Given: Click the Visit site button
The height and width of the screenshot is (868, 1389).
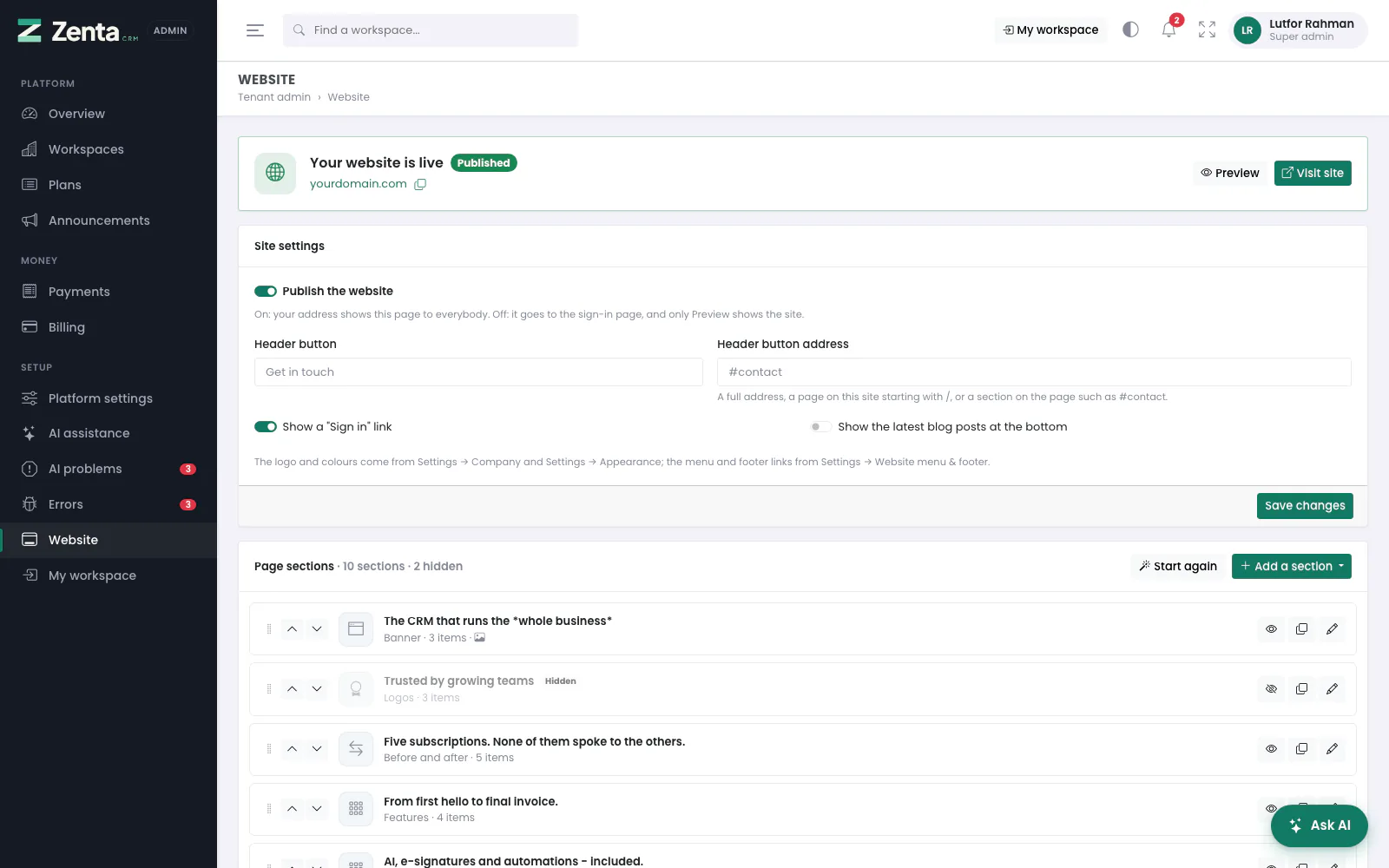Looking at the screenshot, I should tap(1313, 174).
